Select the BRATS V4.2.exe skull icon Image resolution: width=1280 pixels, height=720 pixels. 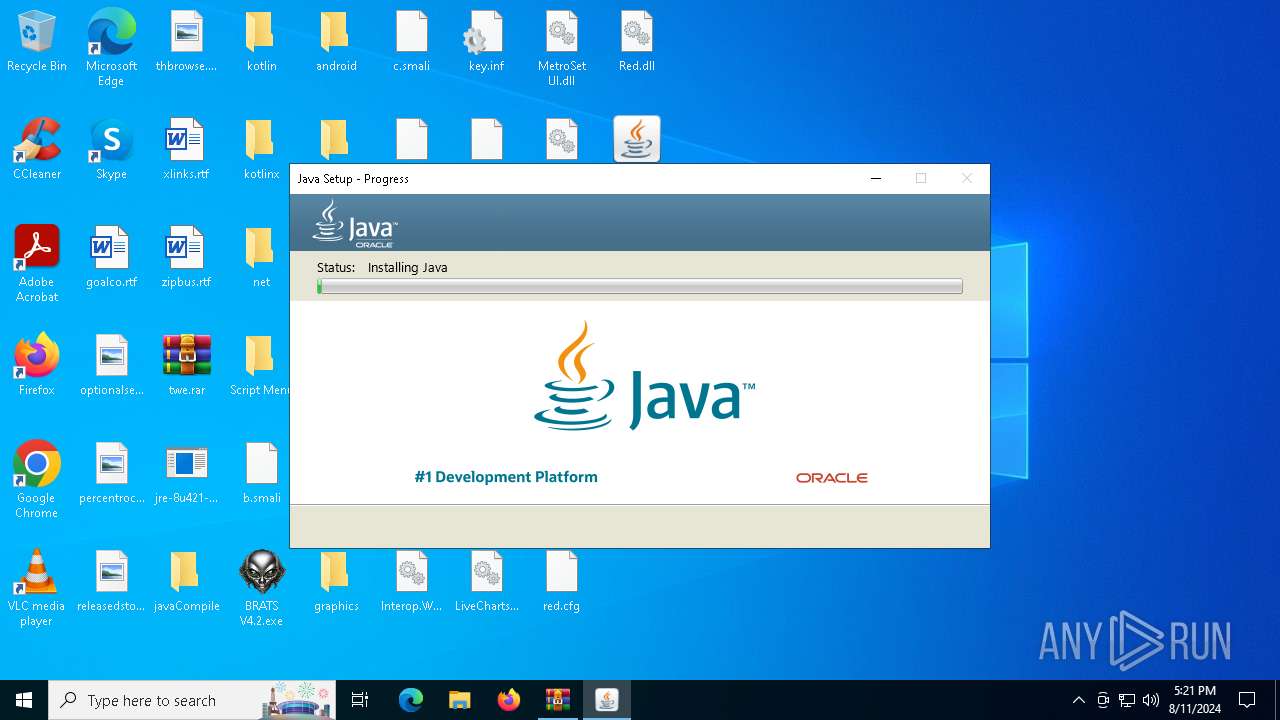pos(261,588)
